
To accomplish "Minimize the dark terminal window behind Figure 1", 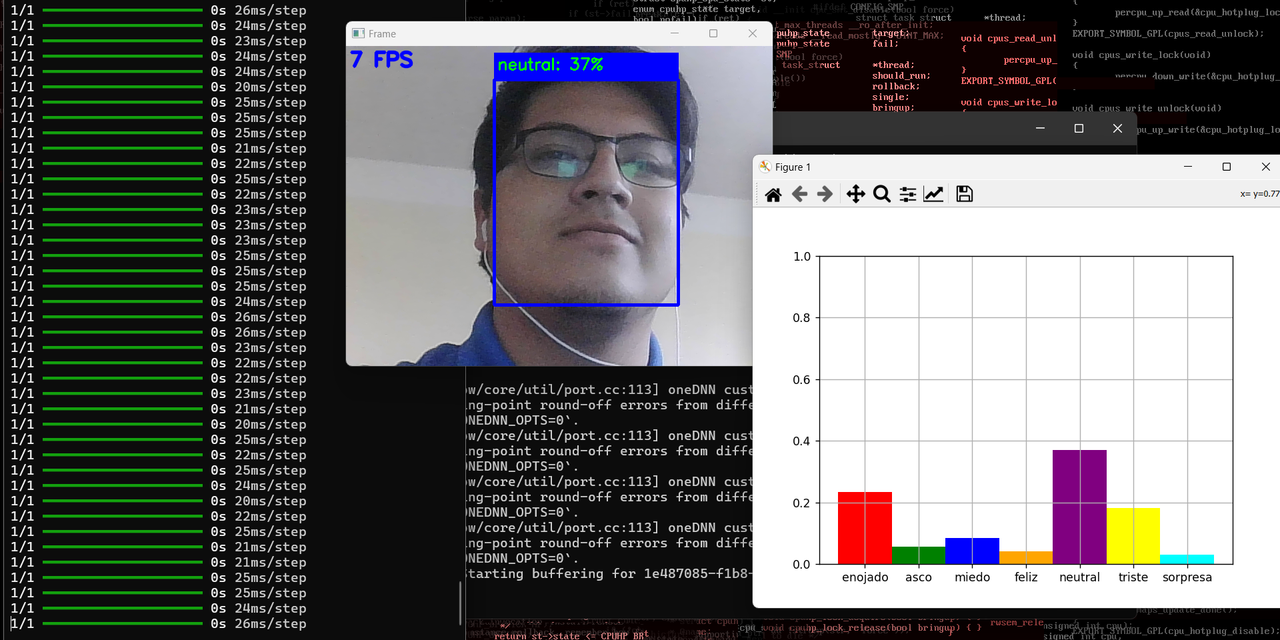I will click(1040, 128).
